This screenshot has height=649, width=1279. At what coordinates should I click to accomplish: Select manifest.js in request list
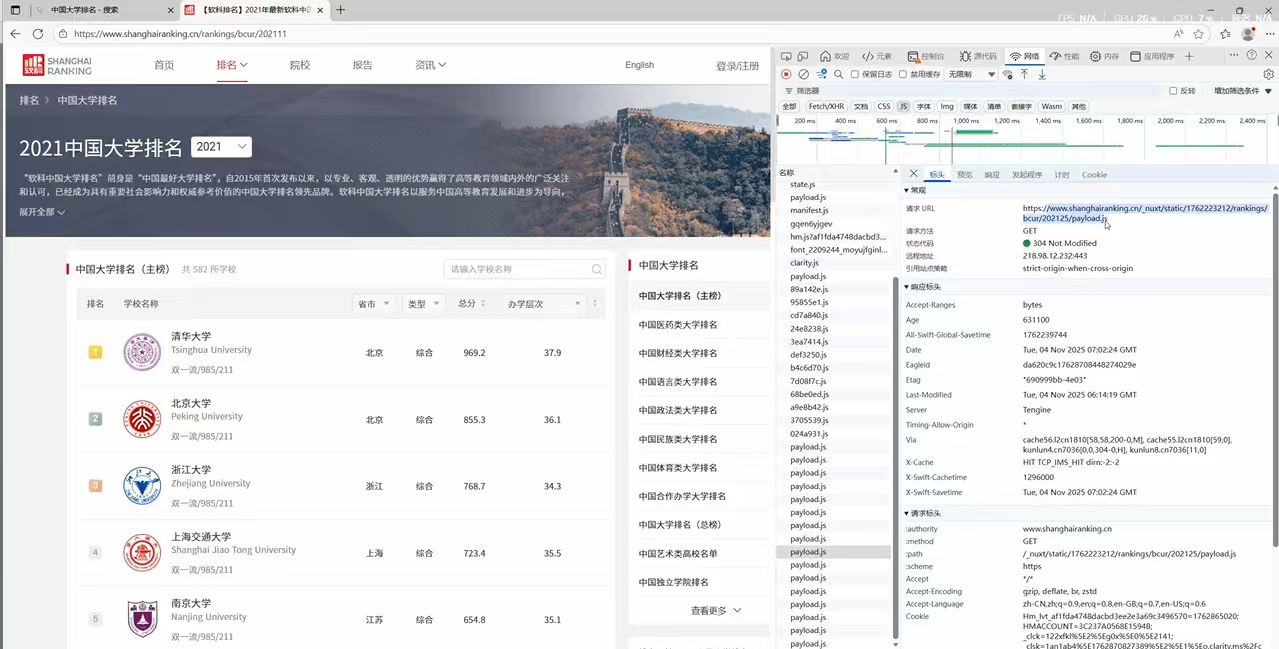(809, 210)
